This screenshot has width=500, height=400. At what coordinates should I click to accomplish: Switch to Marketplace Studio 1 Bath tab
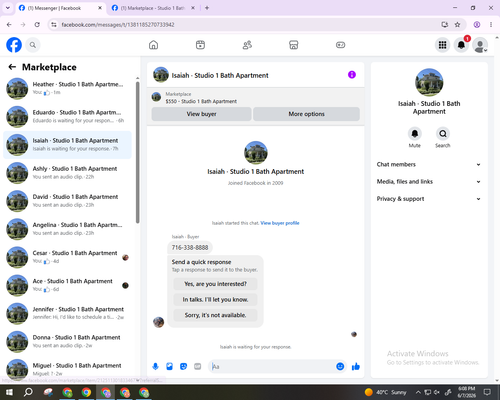(153, 8)
